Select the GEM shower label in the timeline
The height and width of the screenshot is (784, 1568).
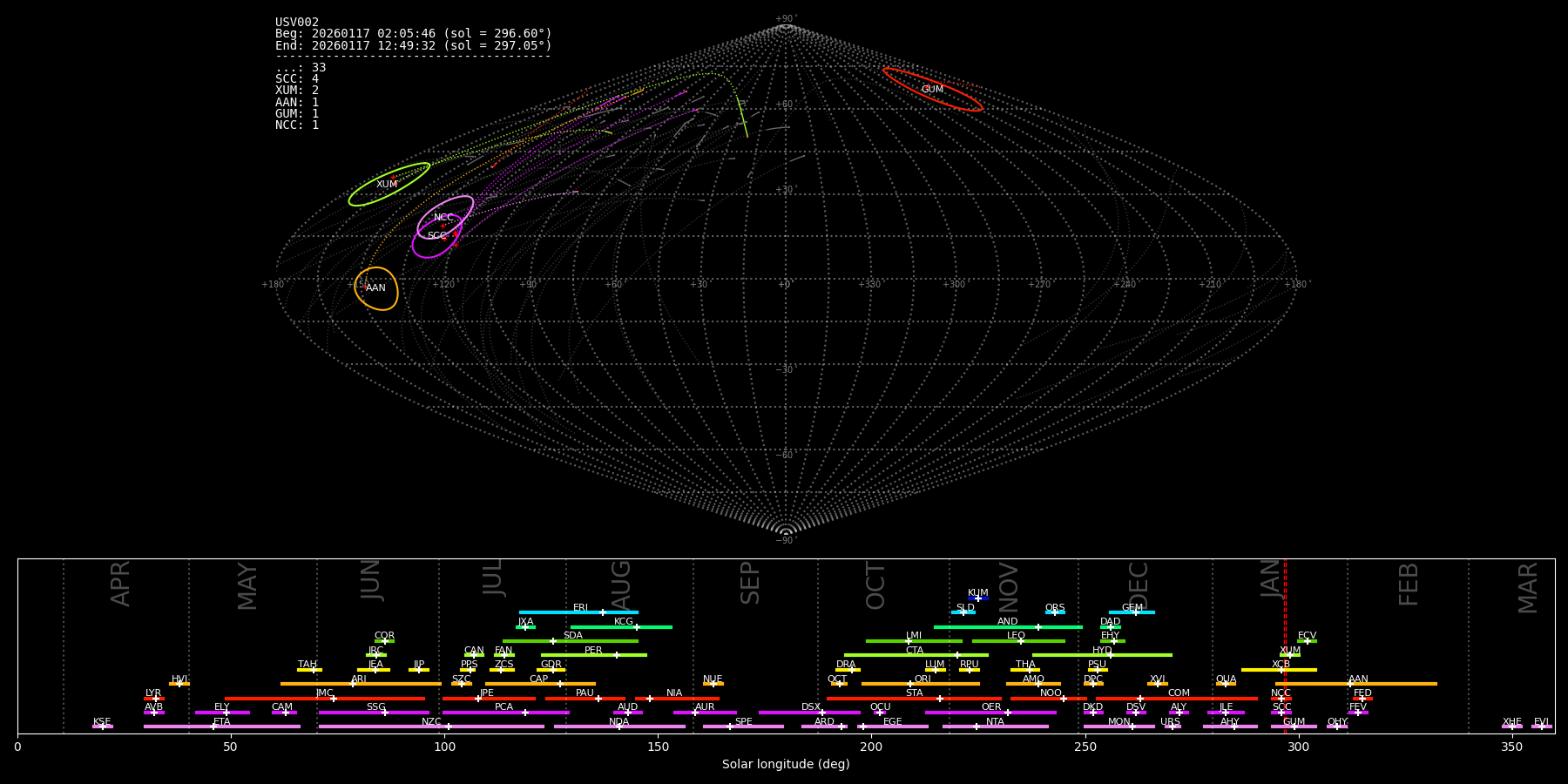tap(1132, 608)
